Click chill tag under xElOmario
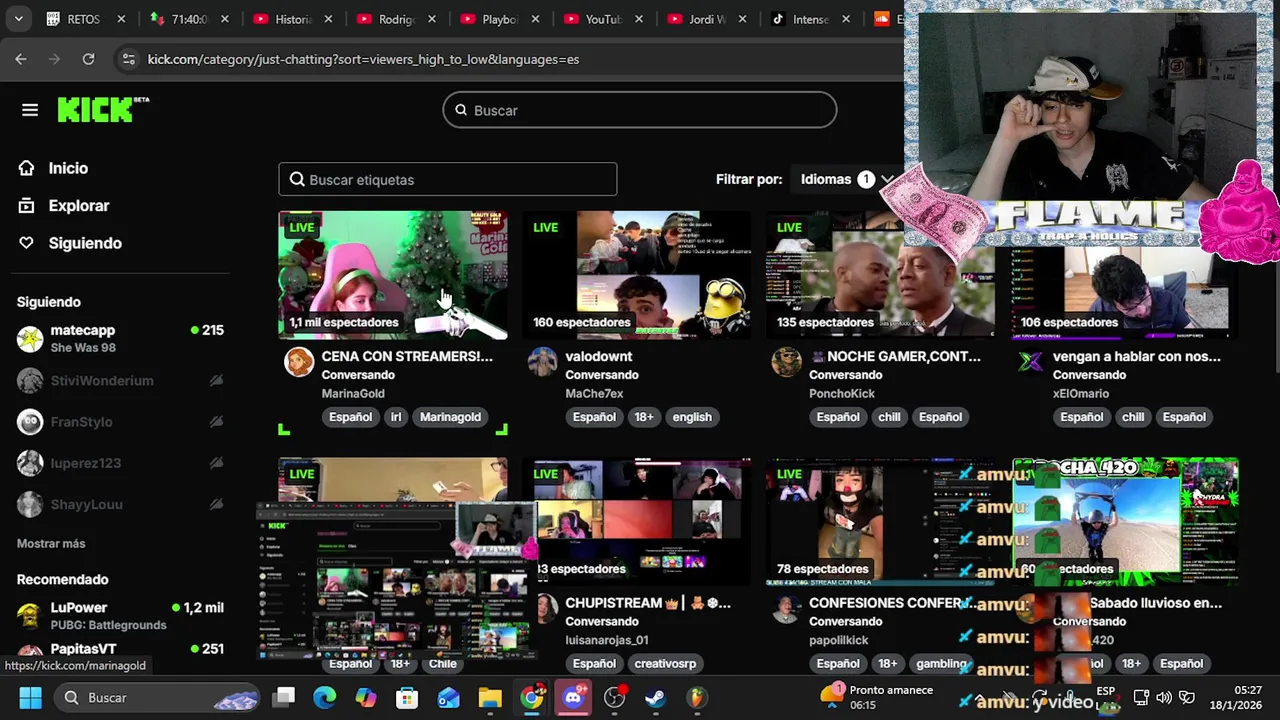This screenshot has height=720, width=1280. point(1133,417)
